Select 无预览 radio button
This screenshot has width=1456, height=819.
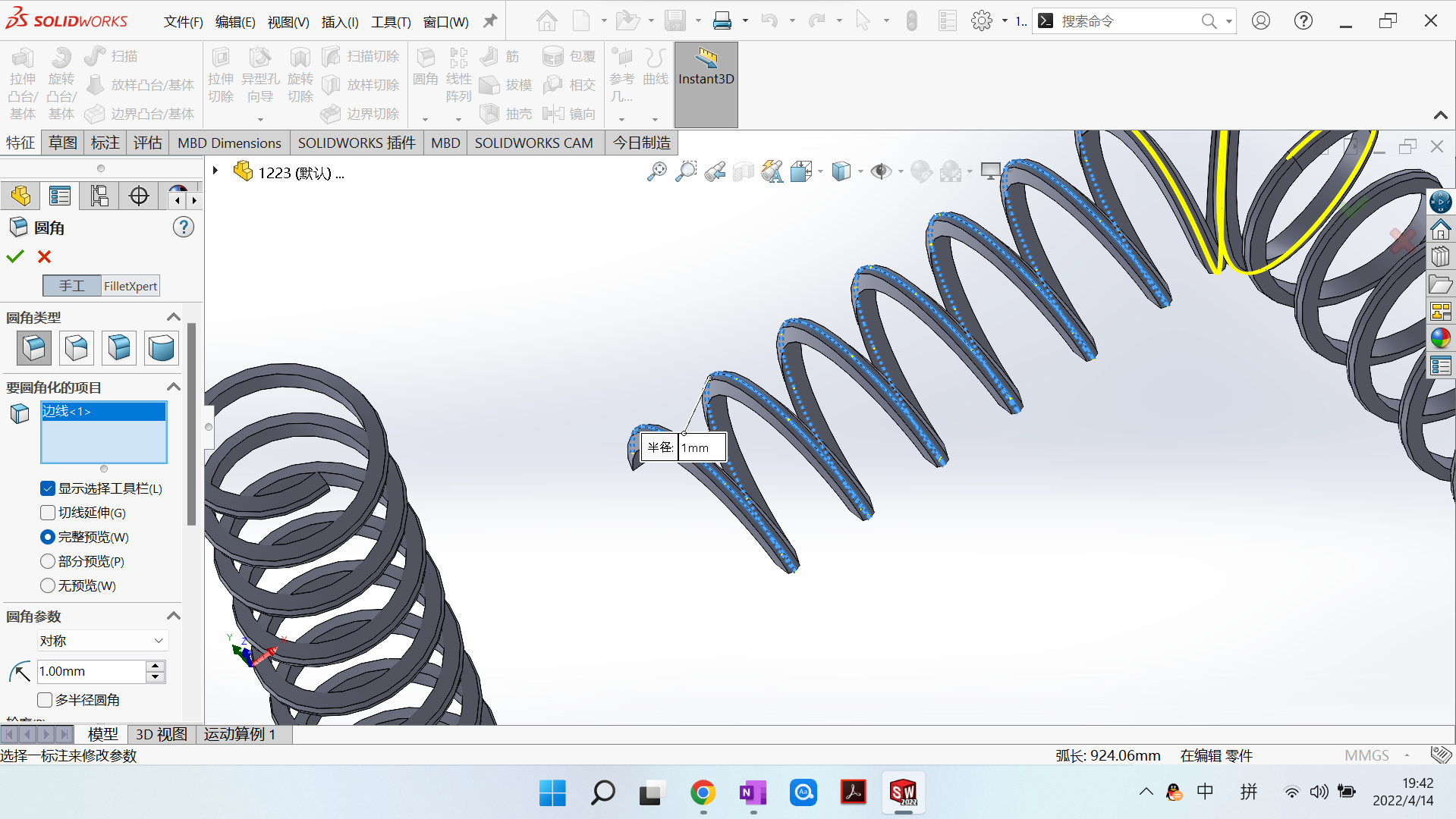tap(48, 585)
